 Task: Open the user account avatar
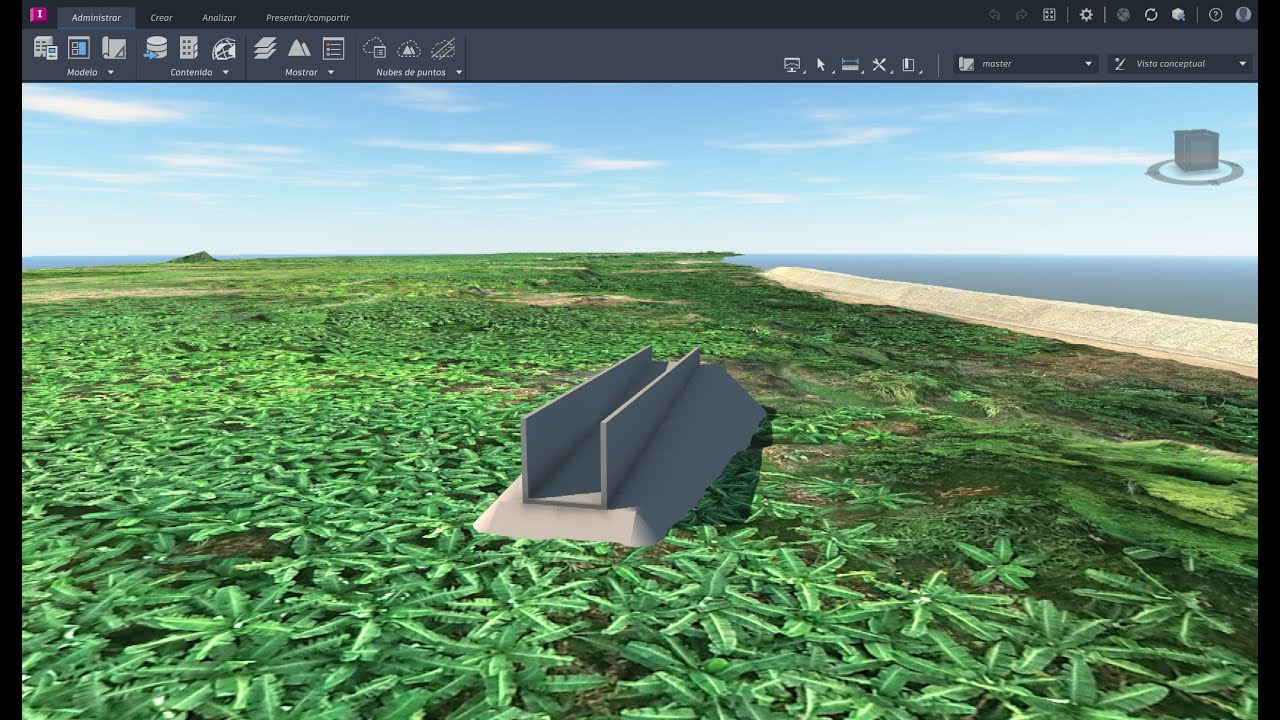(1243, 15)
